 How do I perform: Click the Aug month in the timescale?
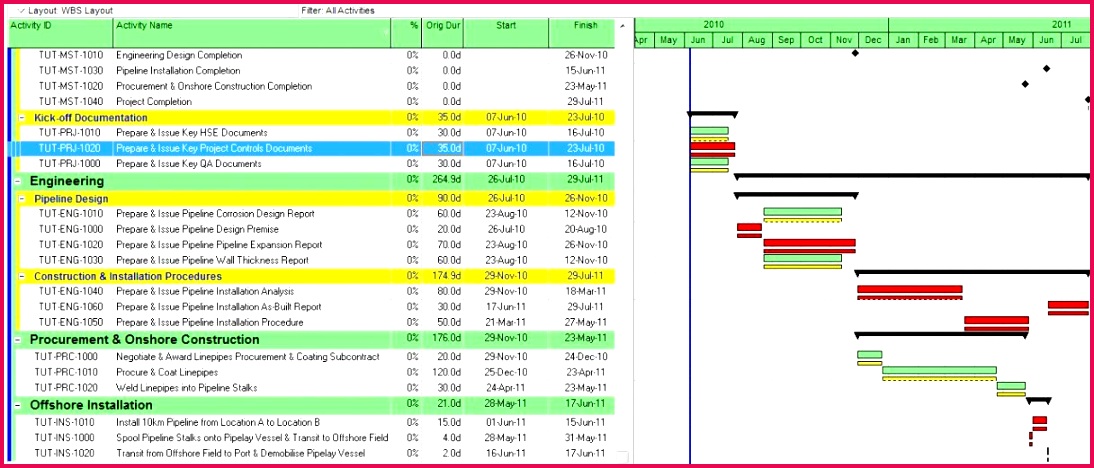(x=757, y=40)
